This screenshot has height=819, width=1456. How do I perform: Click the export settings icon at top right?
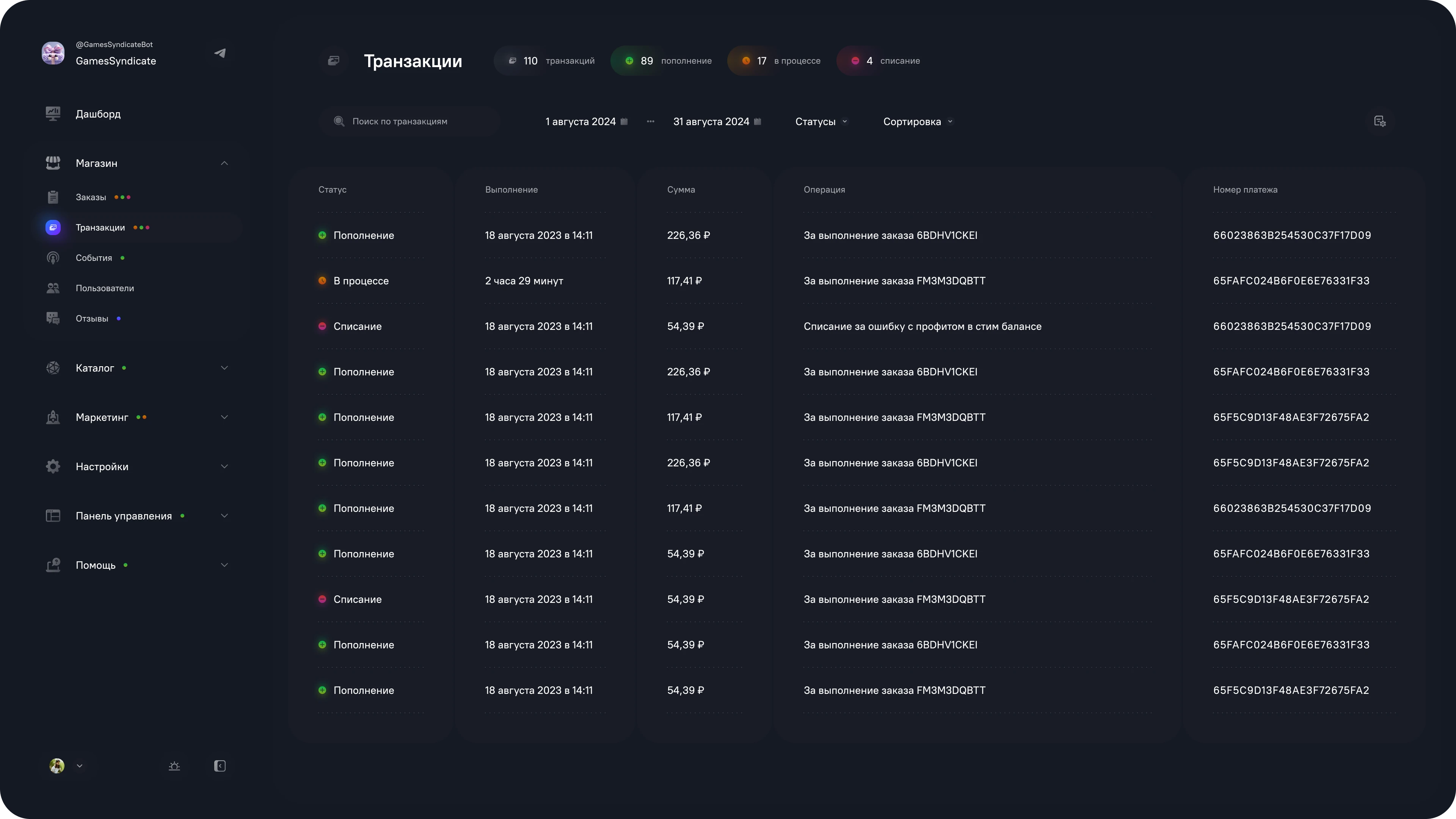coord(1380,121)
